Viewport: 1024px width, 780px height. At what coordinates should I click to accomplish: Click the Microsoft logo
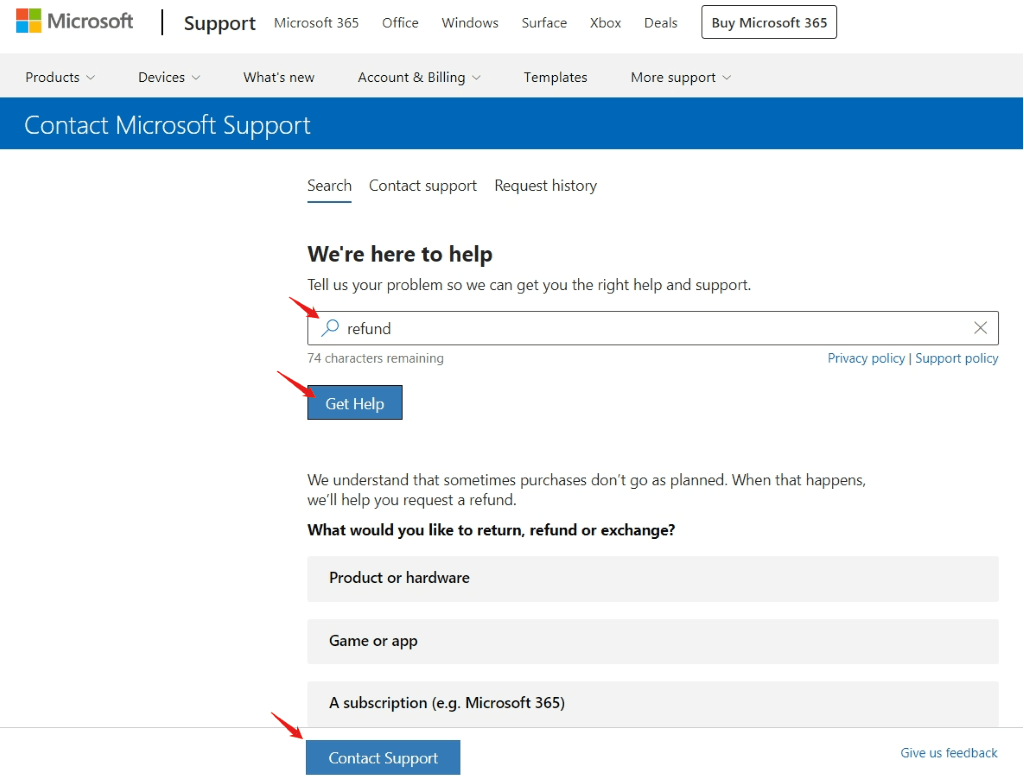(x=74, y=22)
